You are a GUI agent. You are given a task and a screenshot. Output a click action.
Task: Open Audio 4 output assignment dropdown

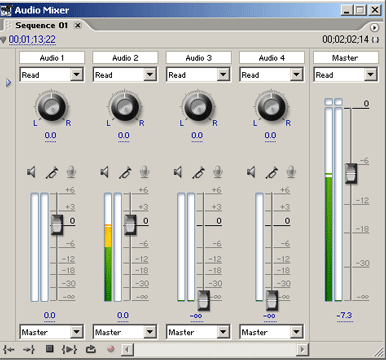click(297, 332)
